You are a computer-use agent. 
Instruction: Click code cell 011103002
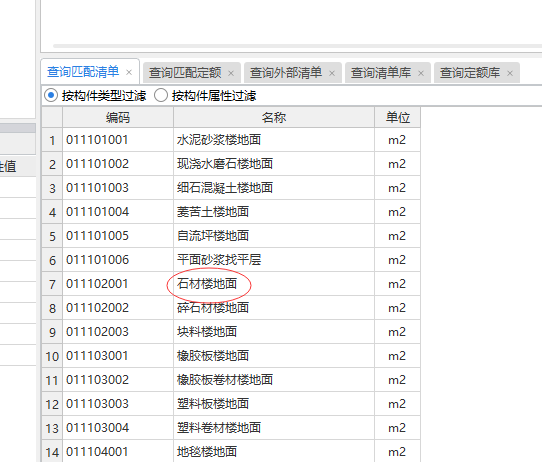point(118,380)
